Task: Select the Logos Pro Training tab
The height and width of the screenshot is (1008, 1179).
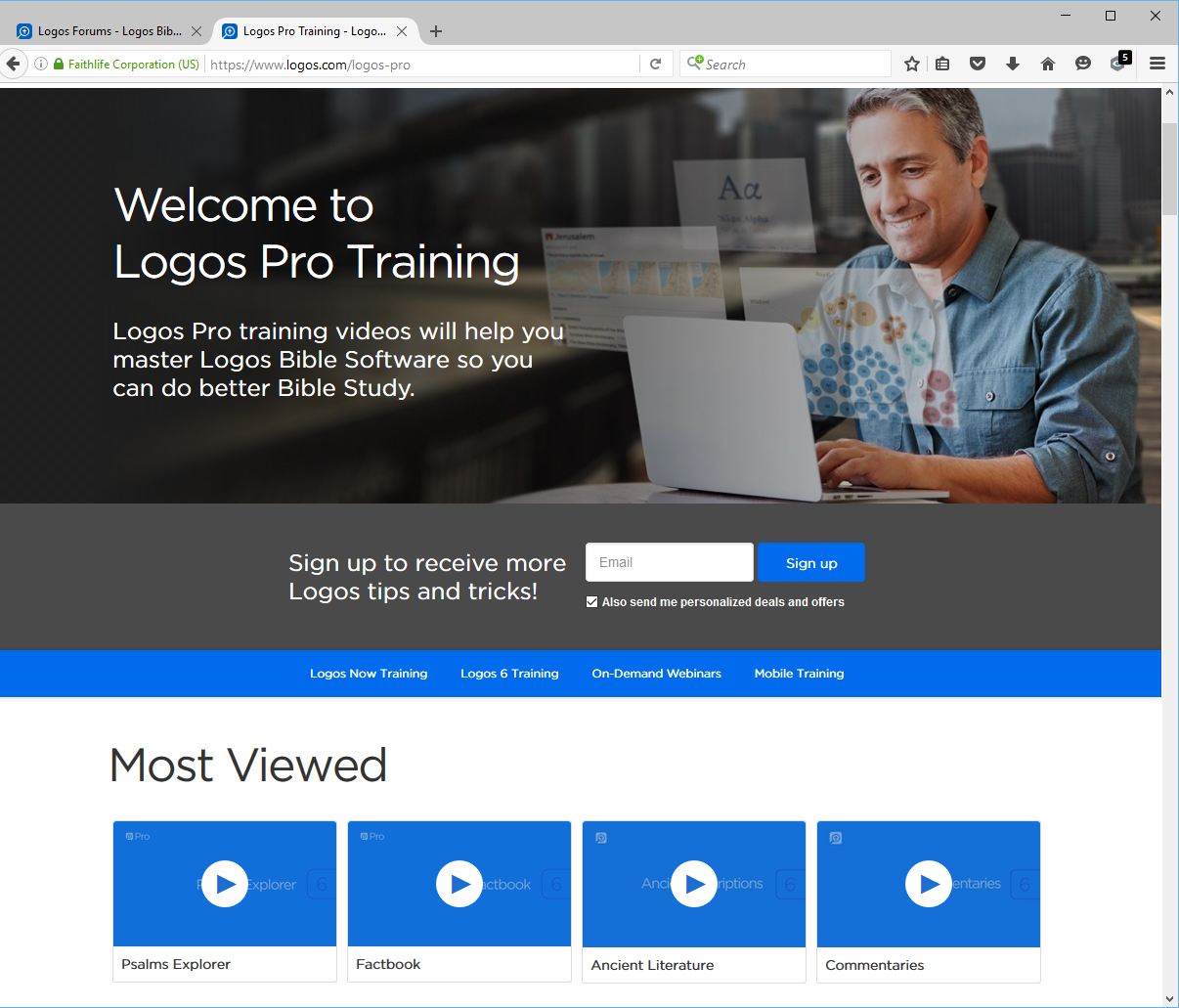Action: 315,31
